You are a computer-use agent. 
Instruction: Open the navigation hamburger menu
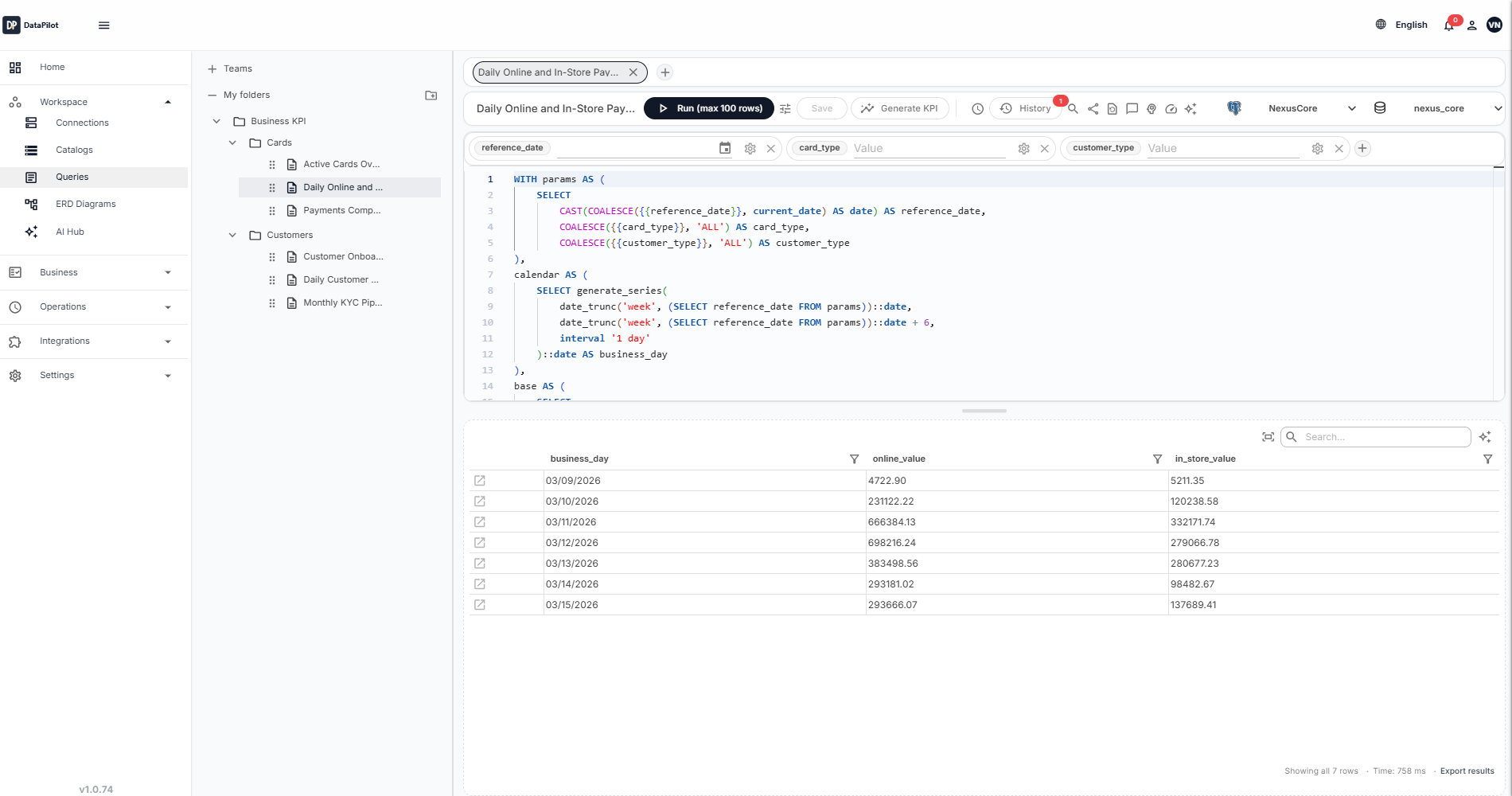click(x=103, y=25)
